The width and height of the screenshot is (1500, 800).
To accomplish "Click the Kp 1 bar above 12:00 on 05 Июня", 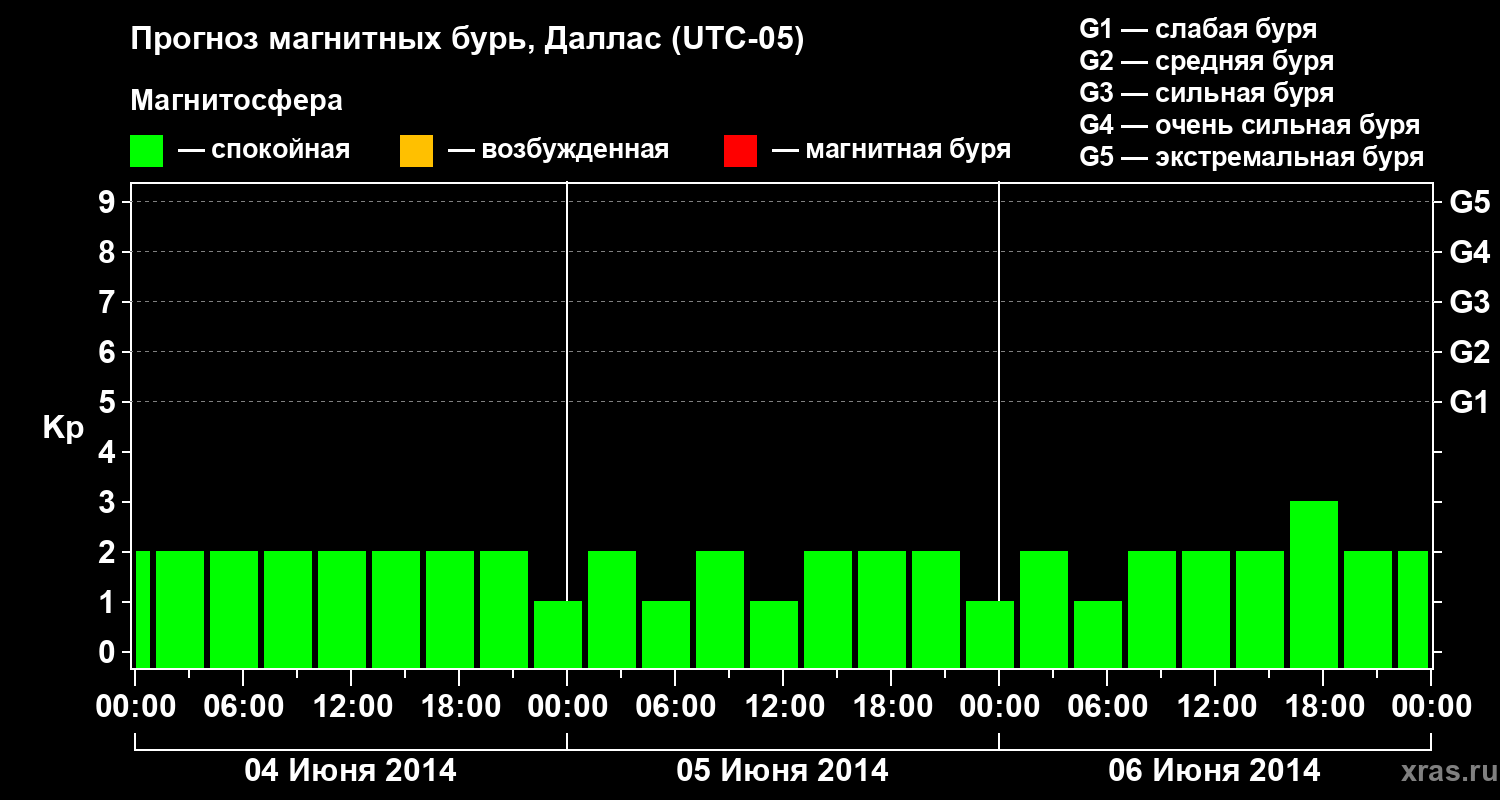I will click(x=774, y=634).
